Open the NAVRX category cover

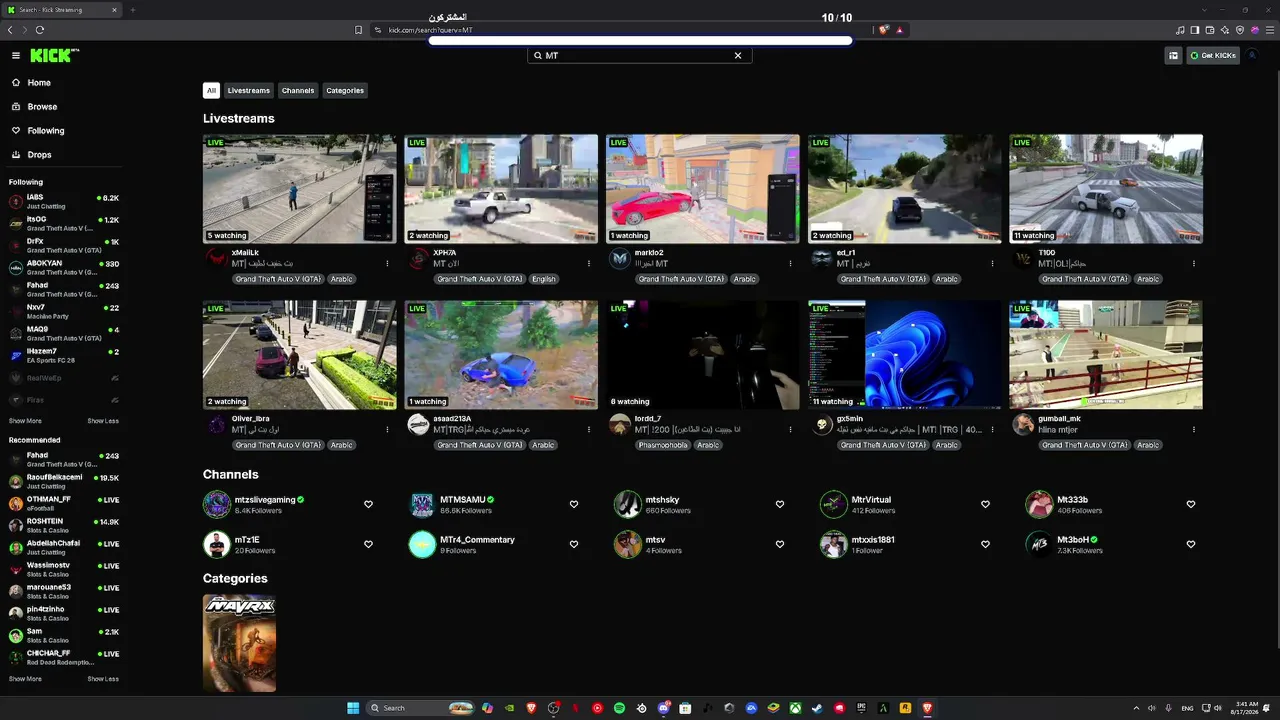point(239,643)
